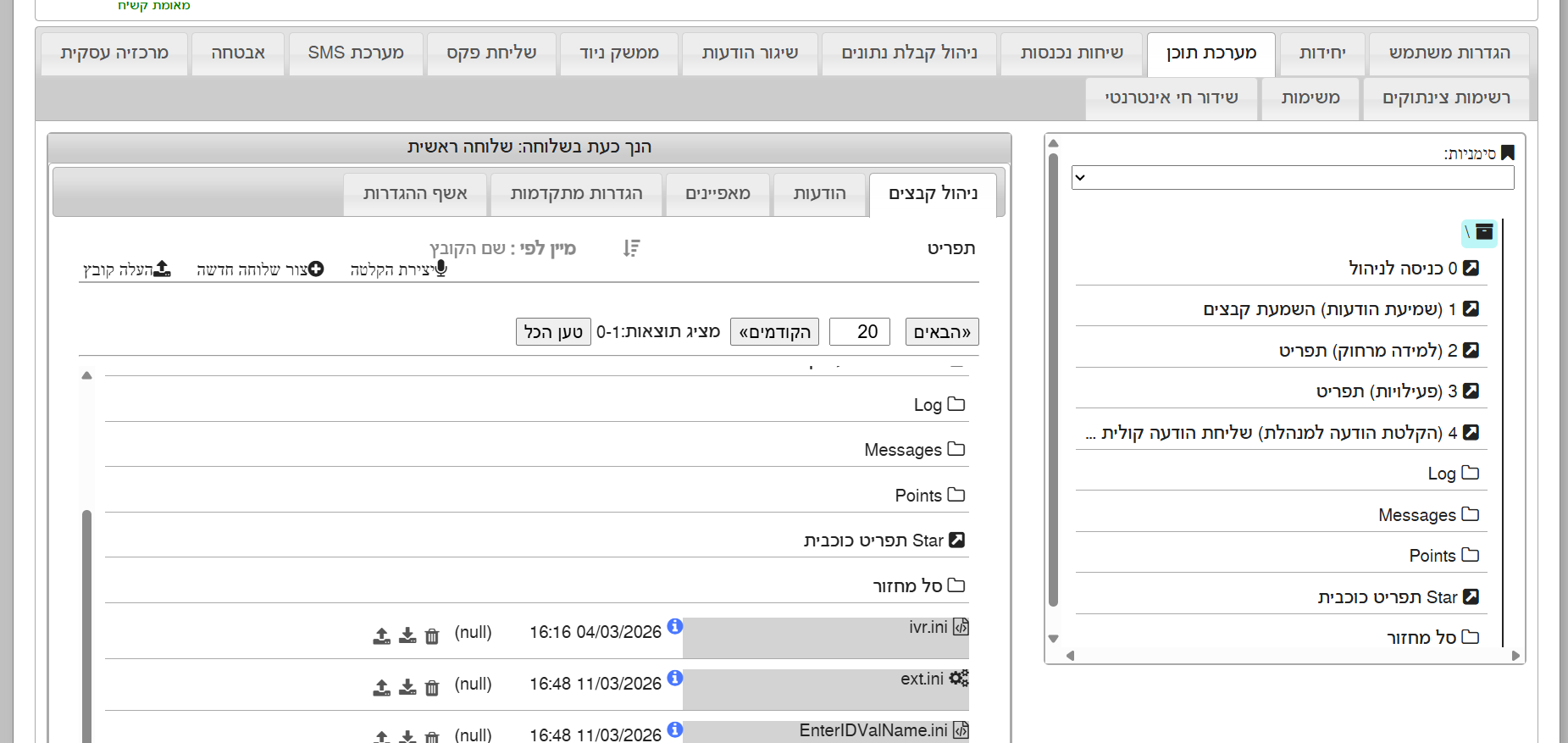Open the ניהול קבלת נתונים tab
Viewport: 1568px width, 743px height.
click(x=909, y=53)
